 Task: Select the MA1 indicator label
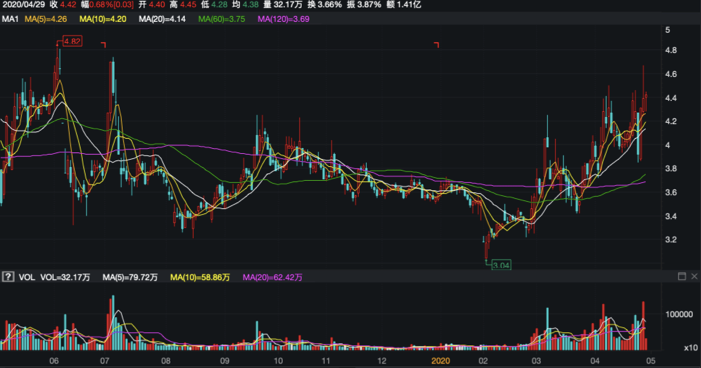click(x=10, y=19)
